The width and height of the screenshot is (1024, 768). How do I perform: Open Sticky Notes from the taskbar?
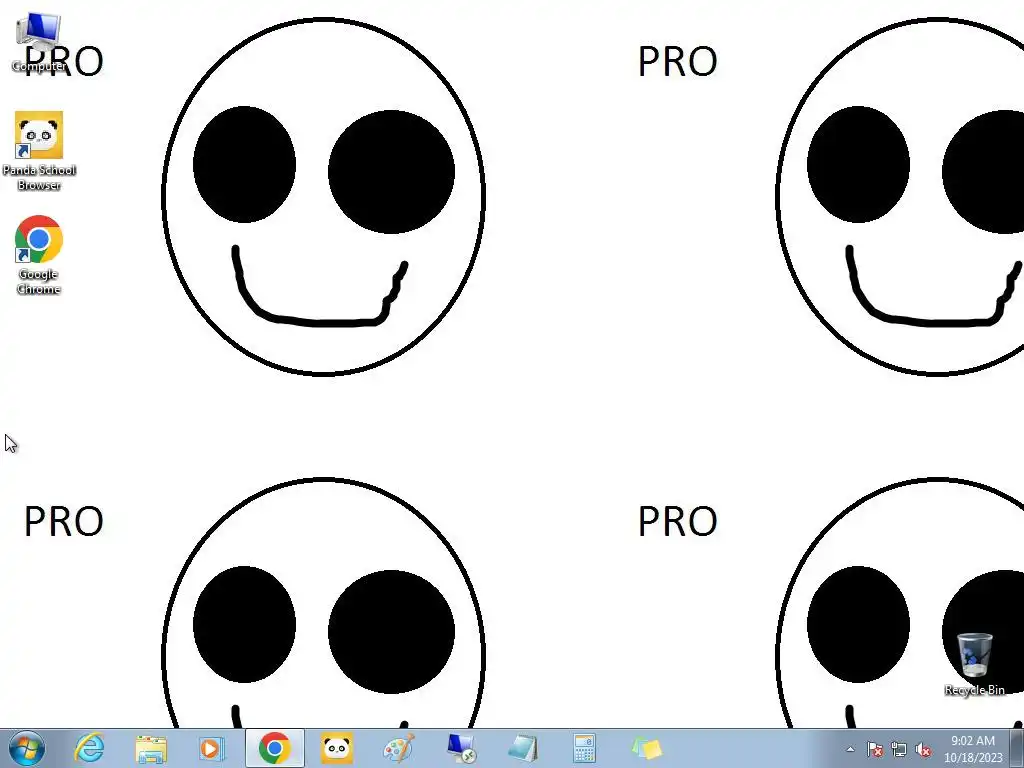[646, 748]
